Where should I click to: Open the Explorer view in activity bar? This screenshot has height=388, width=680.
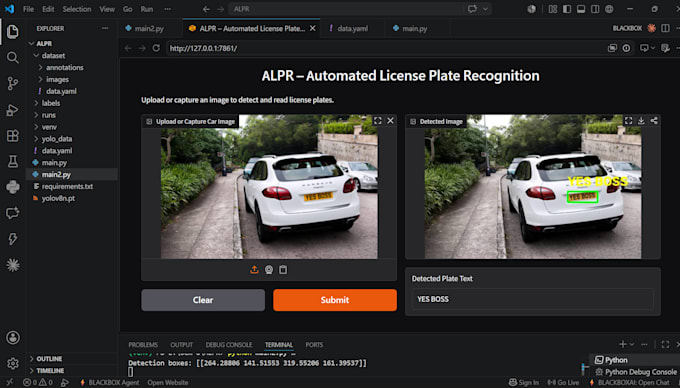pyautogui.click(x=13, y=32)
